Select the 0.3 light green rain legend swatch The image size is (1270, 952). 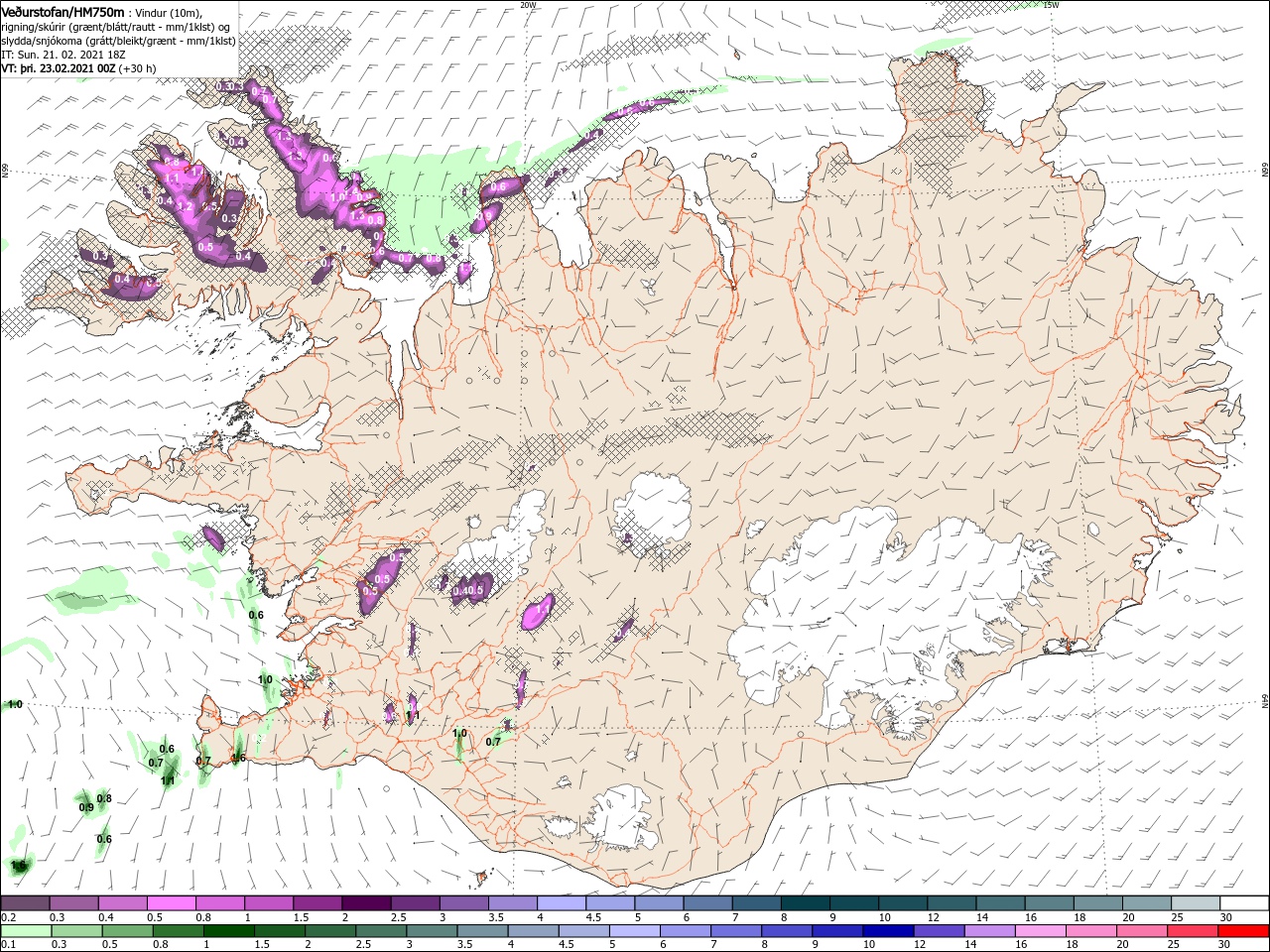75,931
